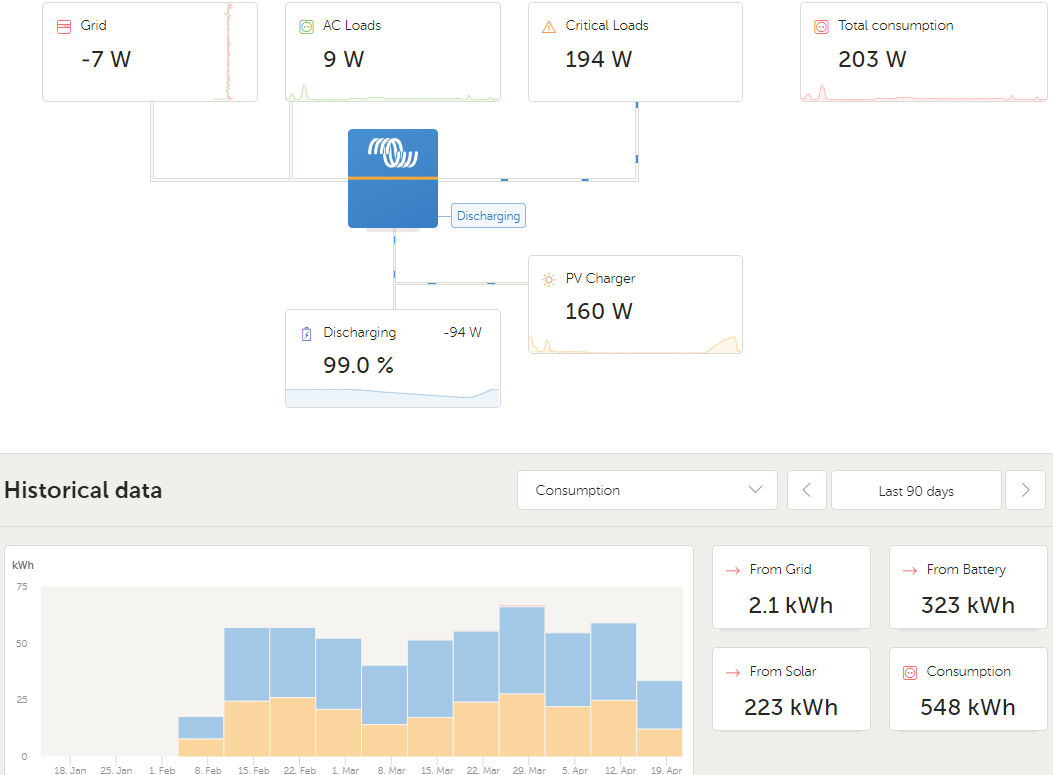The image size is (1053, 775).
Task: Click the Consumption 548 kWh value
Action: click(x=968, y=707)
